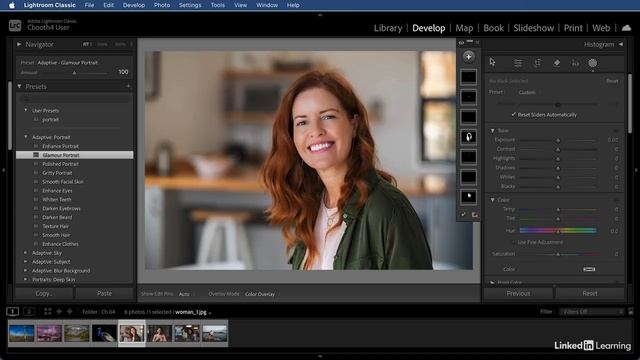This screenshot has width=640, height=360.
Task: Open grid view icon in filmstrip bar
Action: click(x=48, y=311)
